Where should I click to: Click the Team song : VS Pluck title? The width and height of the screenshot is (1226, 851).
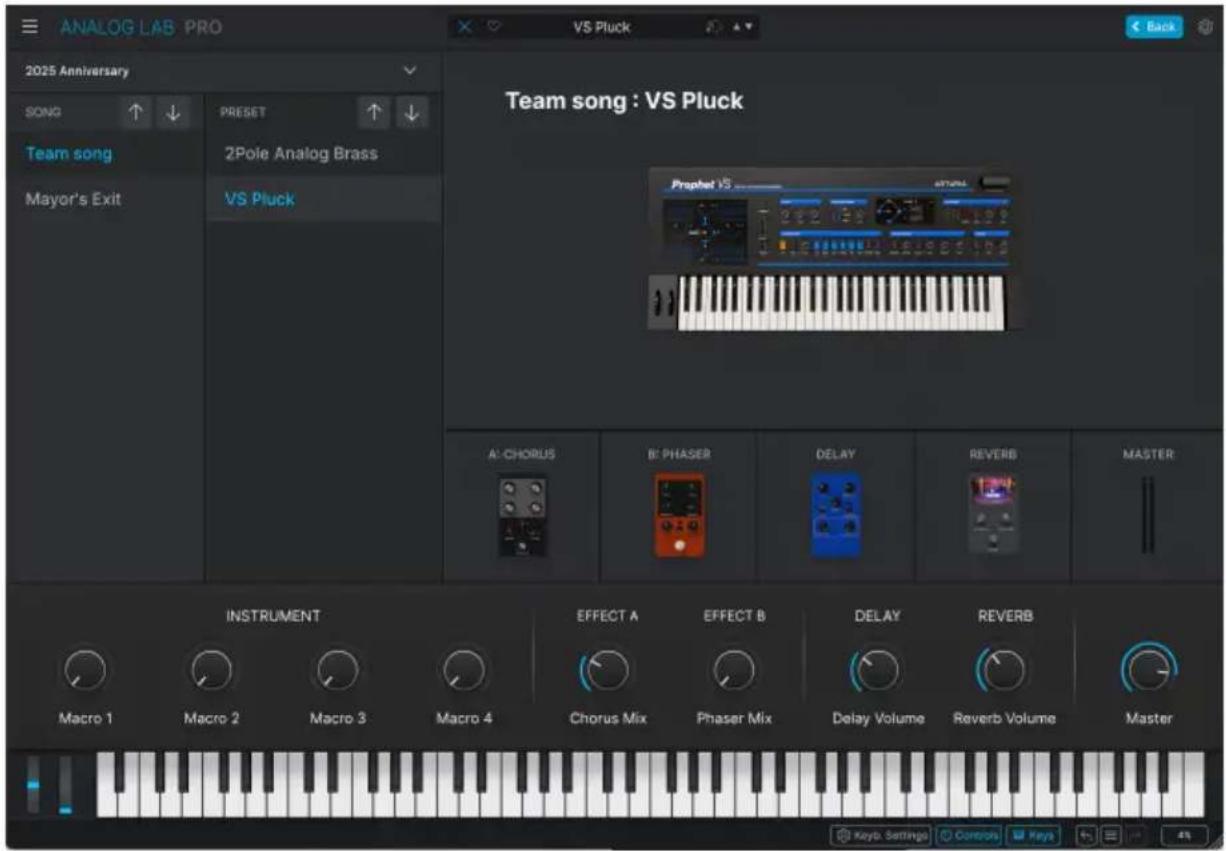coord(624,101)
